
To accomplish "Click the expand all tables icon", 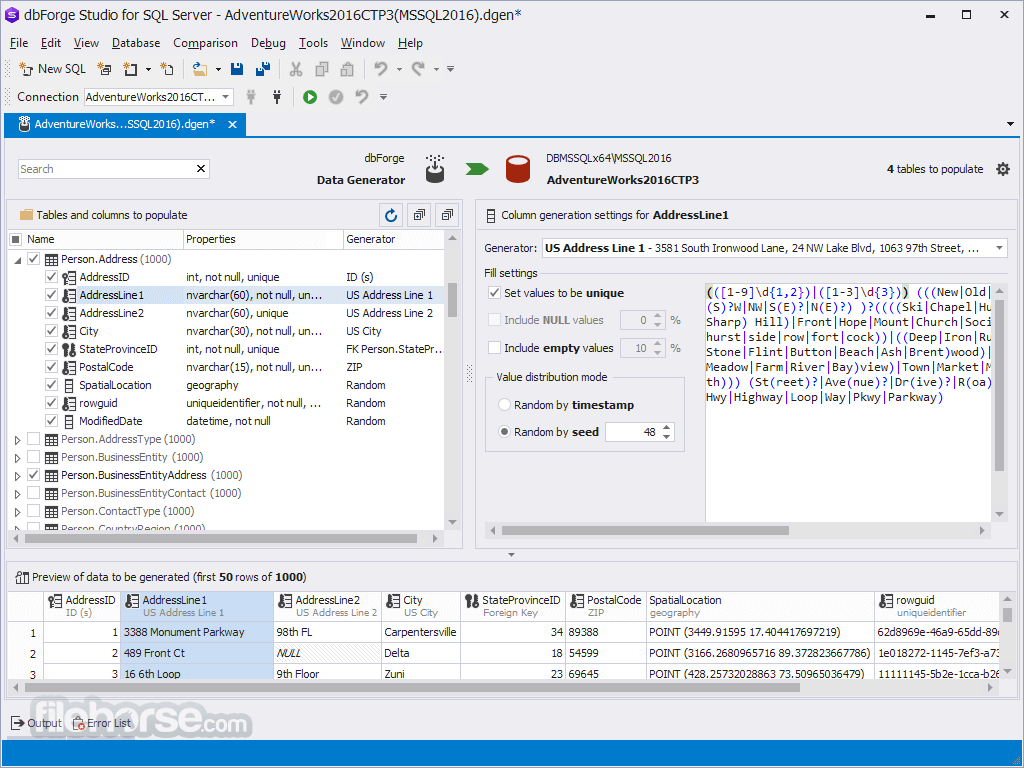I will pos(419,215).
